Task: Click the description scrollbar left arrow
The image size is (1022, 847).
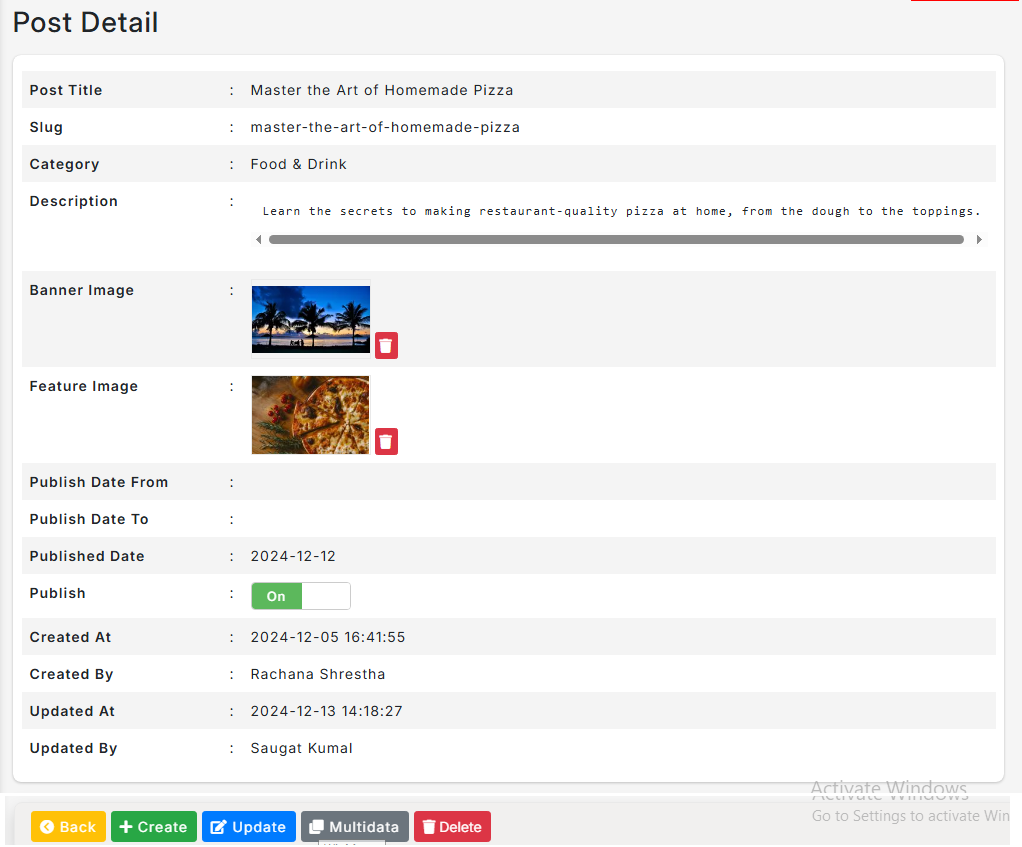Action: tap(259, 240)
